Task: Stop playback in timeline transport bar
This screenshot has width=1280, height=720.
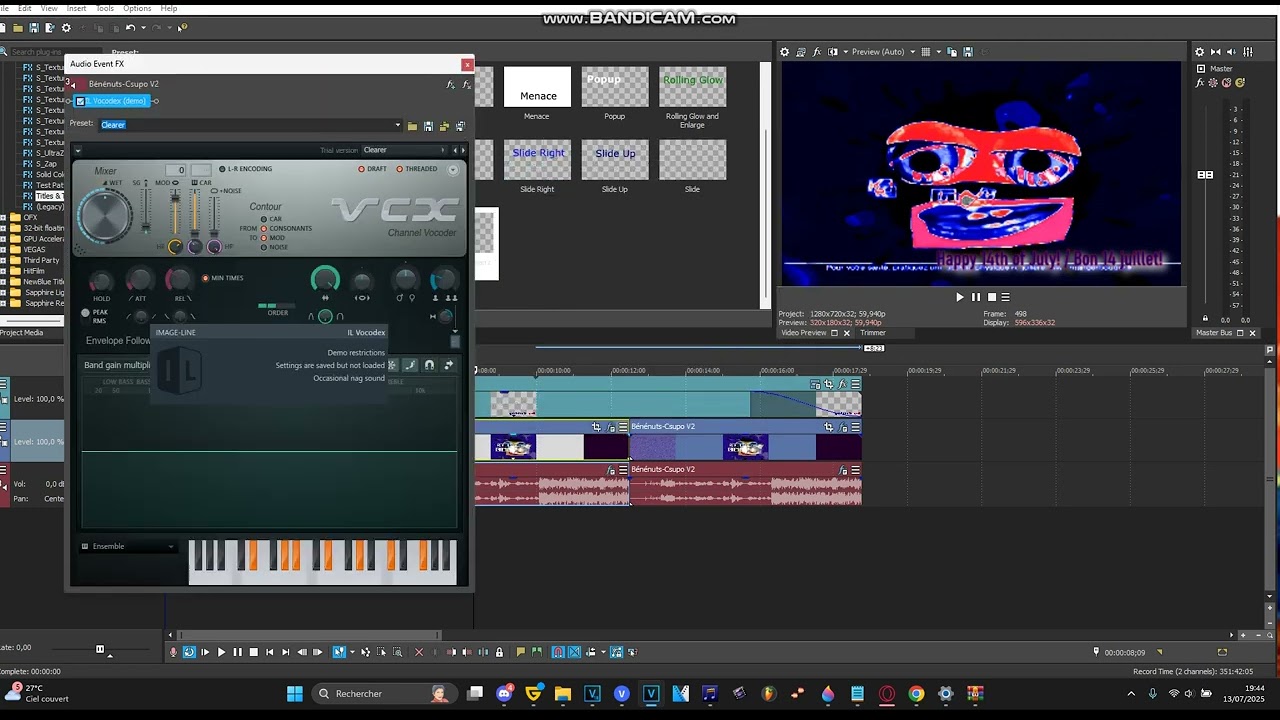Action: 253,652
